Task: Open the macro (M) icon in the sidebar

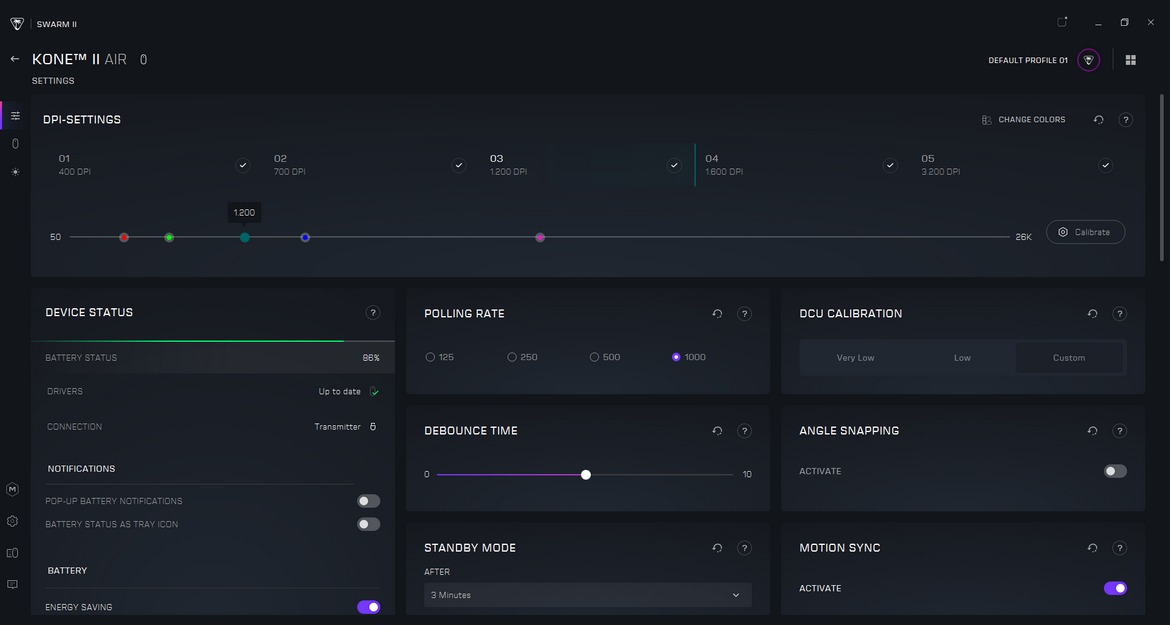Action: pos(13,490)
